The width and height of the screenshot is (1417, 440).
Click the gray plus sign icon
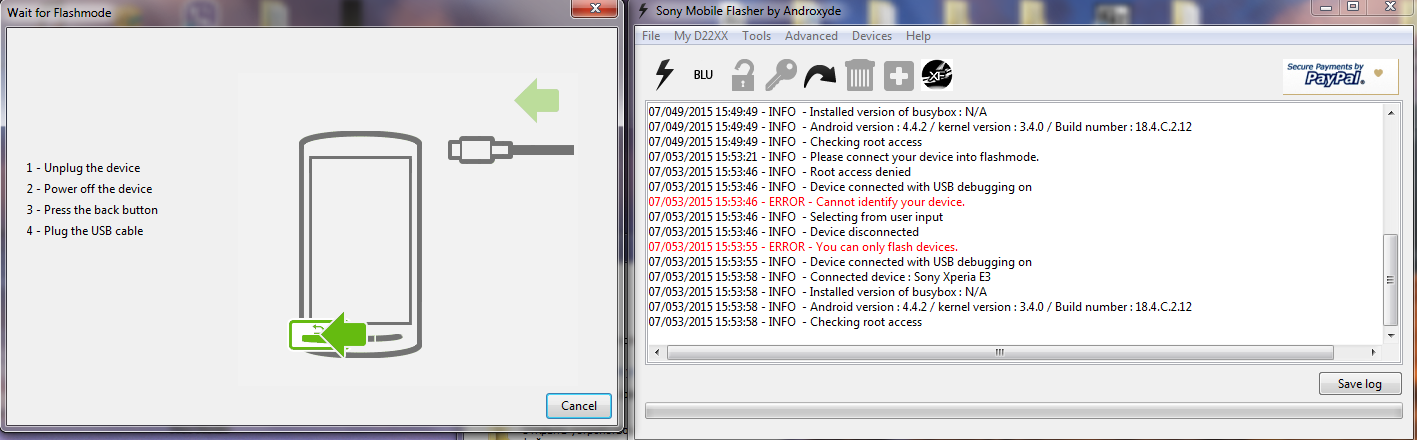(x=898, y=75)
